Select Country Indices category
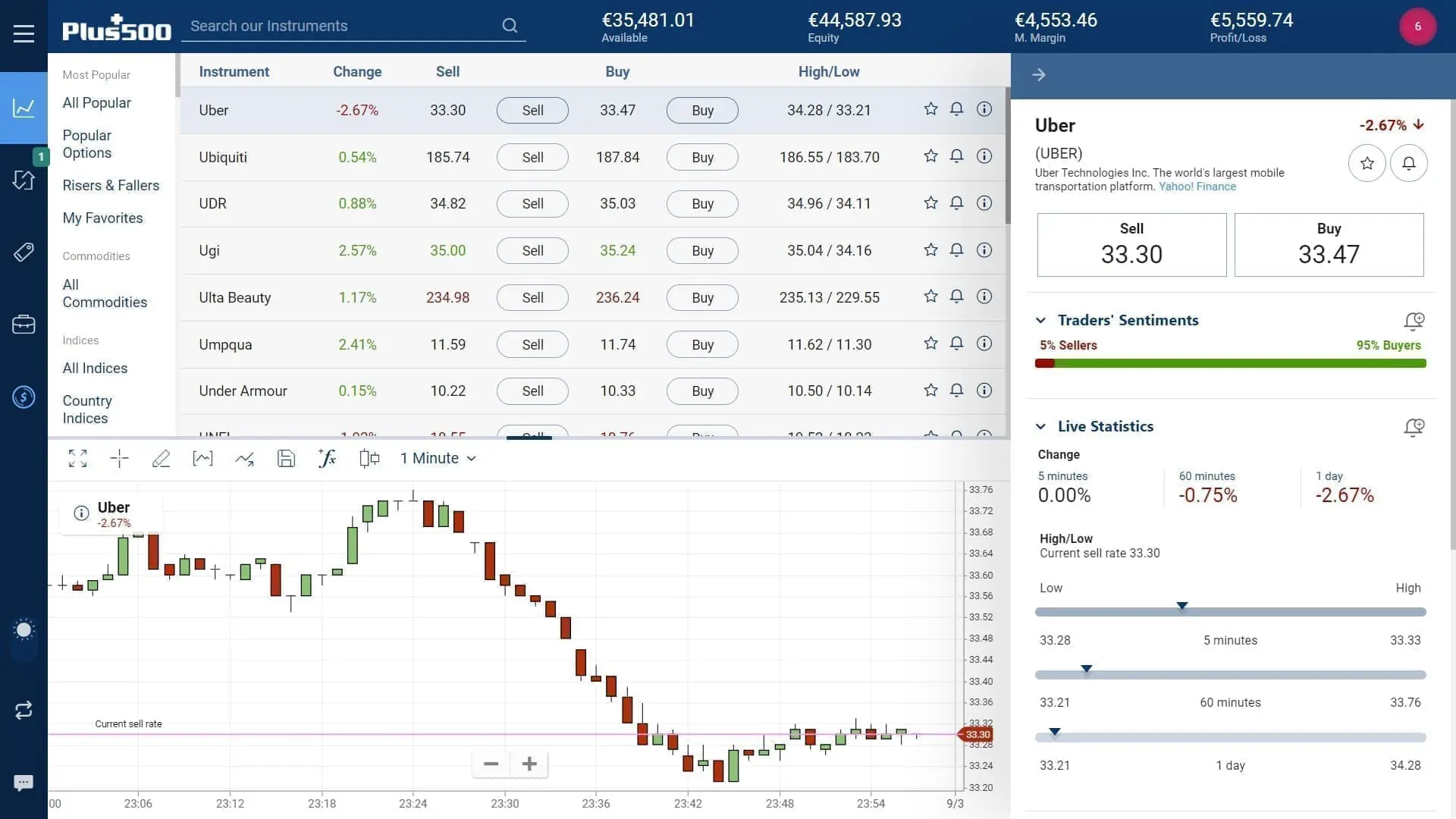This screenshot has width=1456, height=819. 87,409
